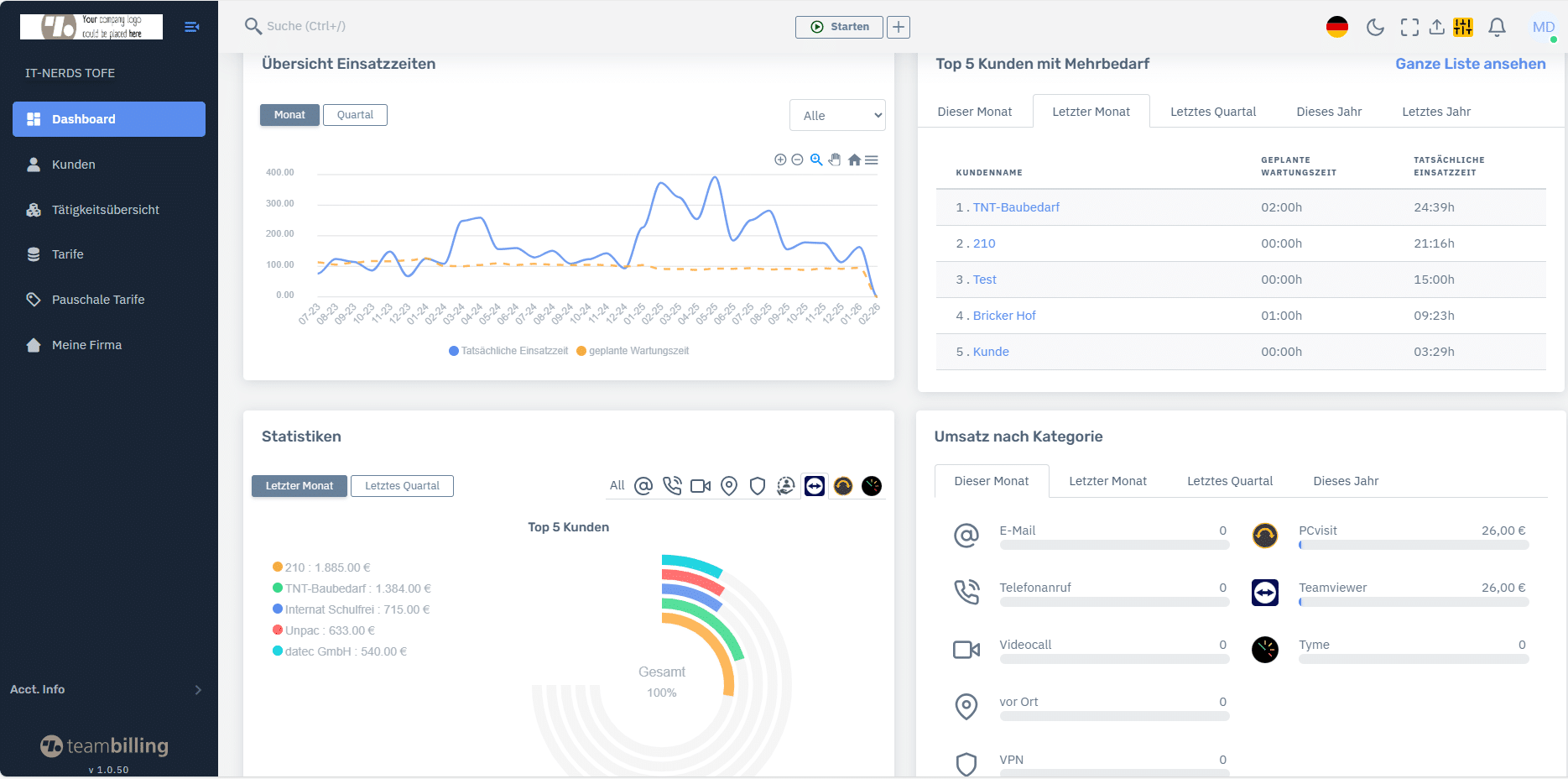This screenshot has height=779, width=1568.
Task: Toggle Tatsächliche Einsatzzeit legend marker
Action: coord(454,351)
